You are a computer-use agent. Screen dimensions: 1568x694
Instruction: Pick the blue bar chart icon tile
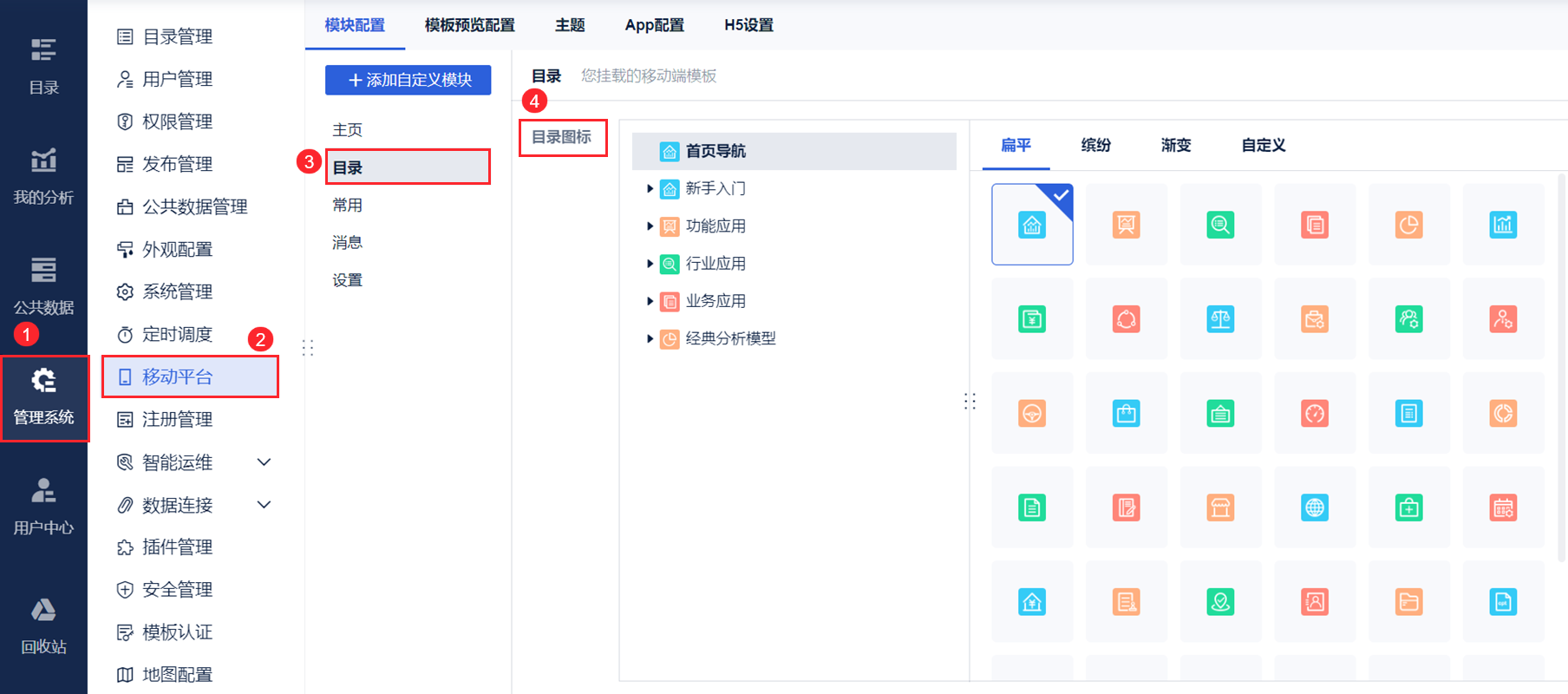pos(1503,225)
